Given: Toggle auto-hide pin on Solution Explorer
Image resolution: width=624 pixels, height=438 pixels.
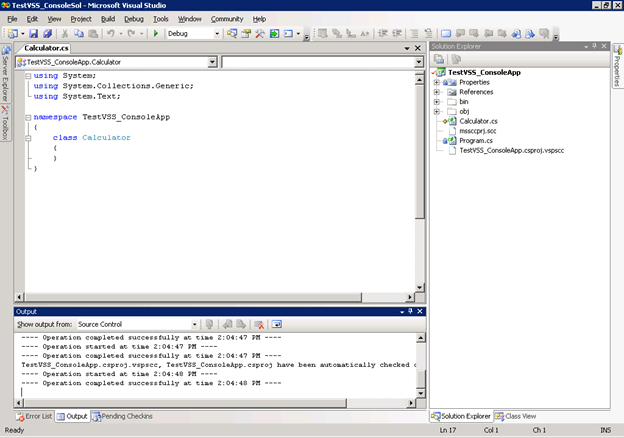Looking at the screenshot, I should pyautogui.click(x=595, y=46).
